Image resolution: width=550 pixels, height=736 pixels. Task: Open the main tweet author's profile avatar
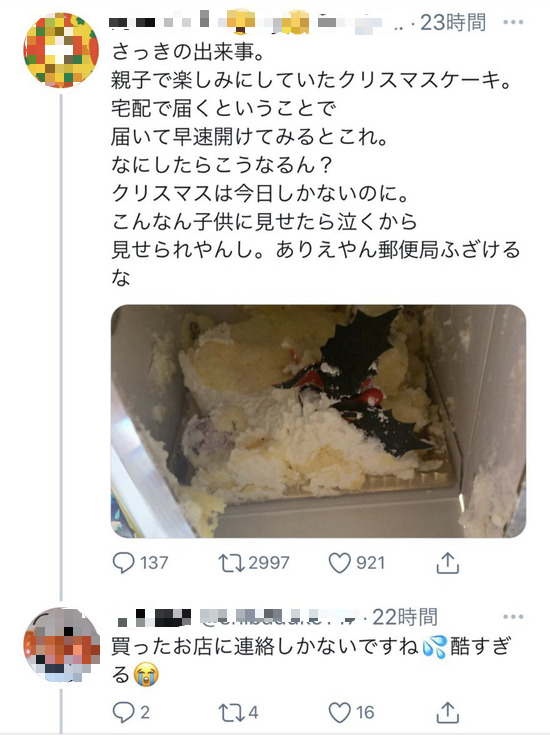point(61,50)
